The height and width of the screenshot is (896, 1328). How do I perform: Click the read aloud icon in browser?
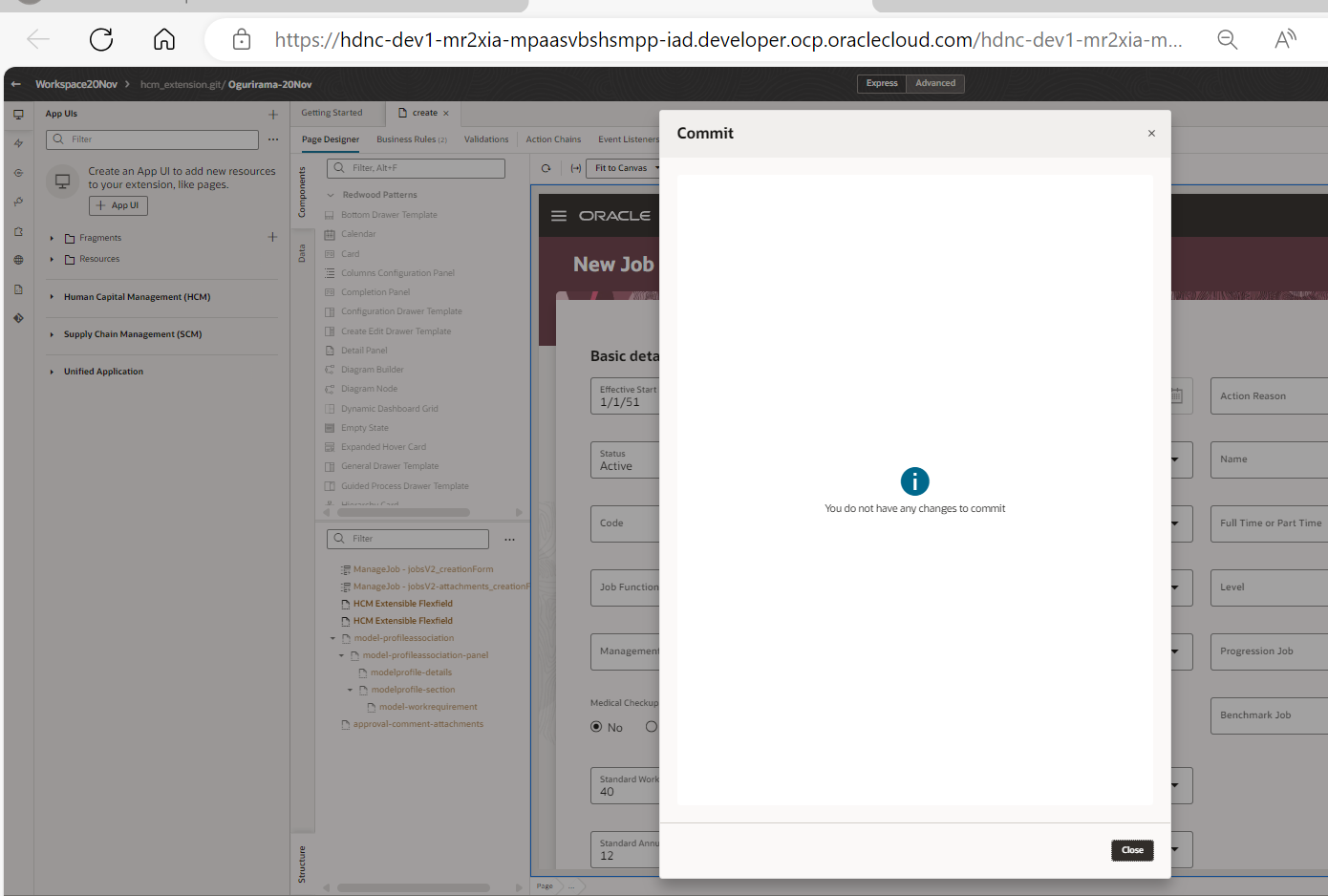click(1286, 39)
